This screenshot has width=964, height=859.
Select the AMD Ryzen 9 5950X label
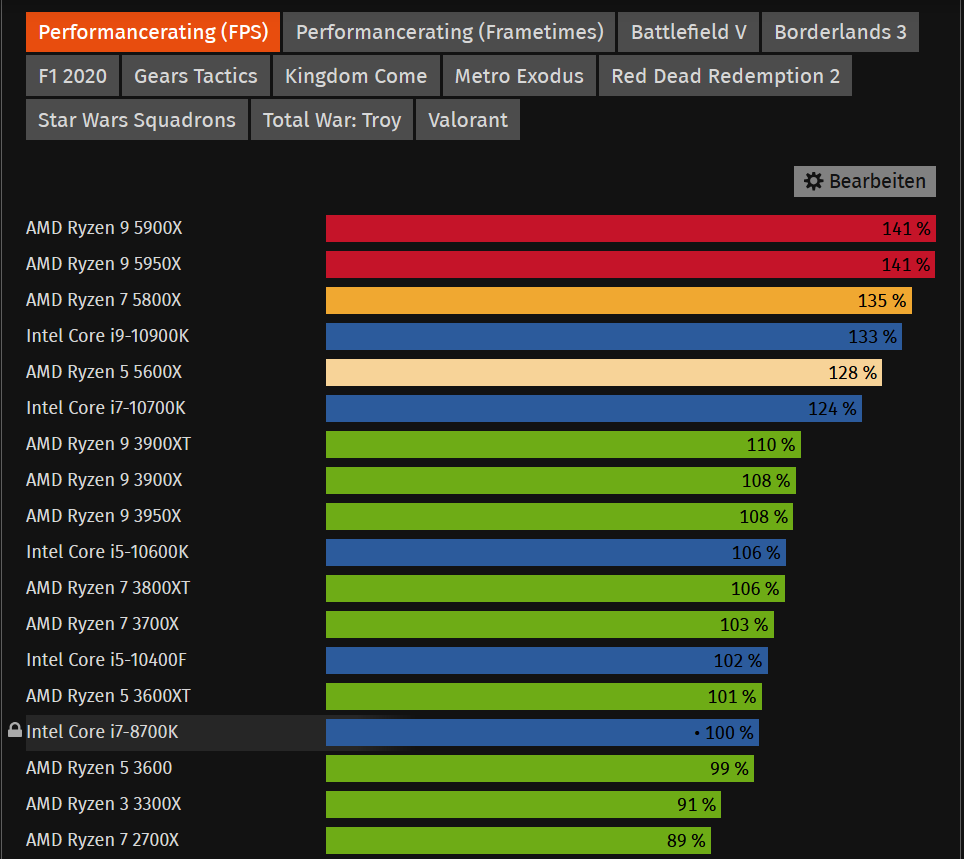(x=103, y=264)
